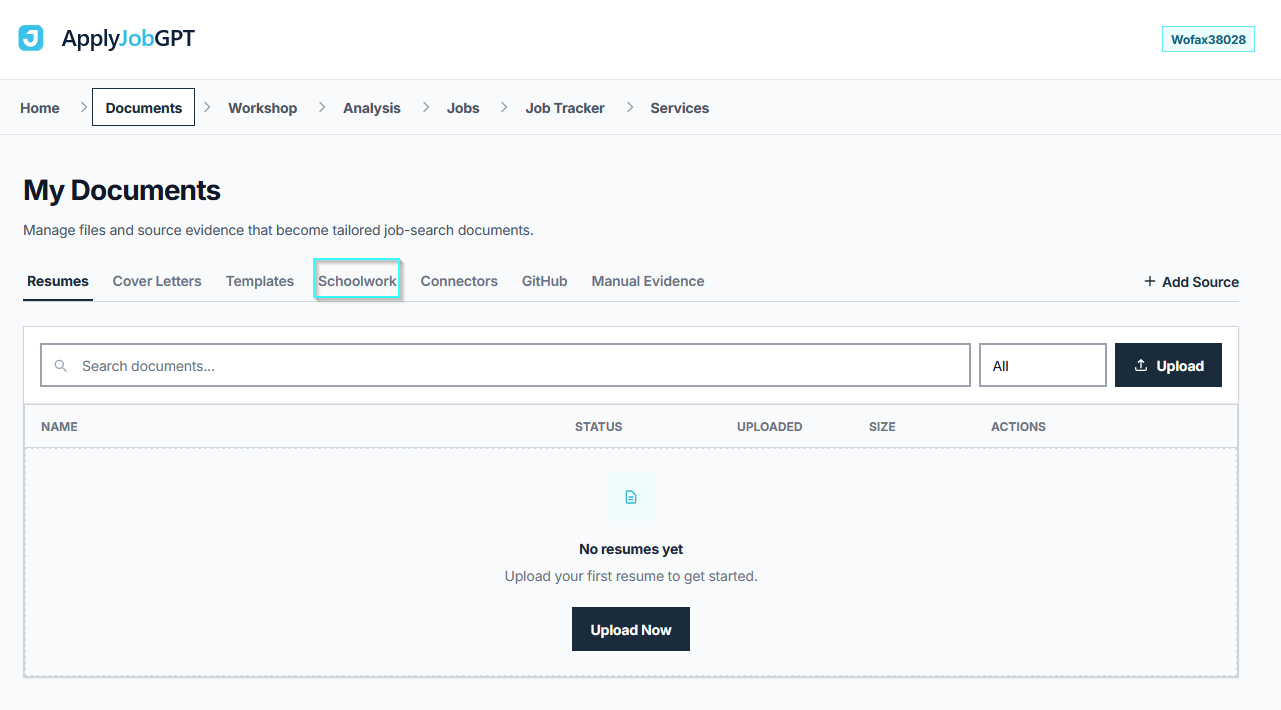
Task: Click the Add Source button
Action: click(x=1191, y=282)
